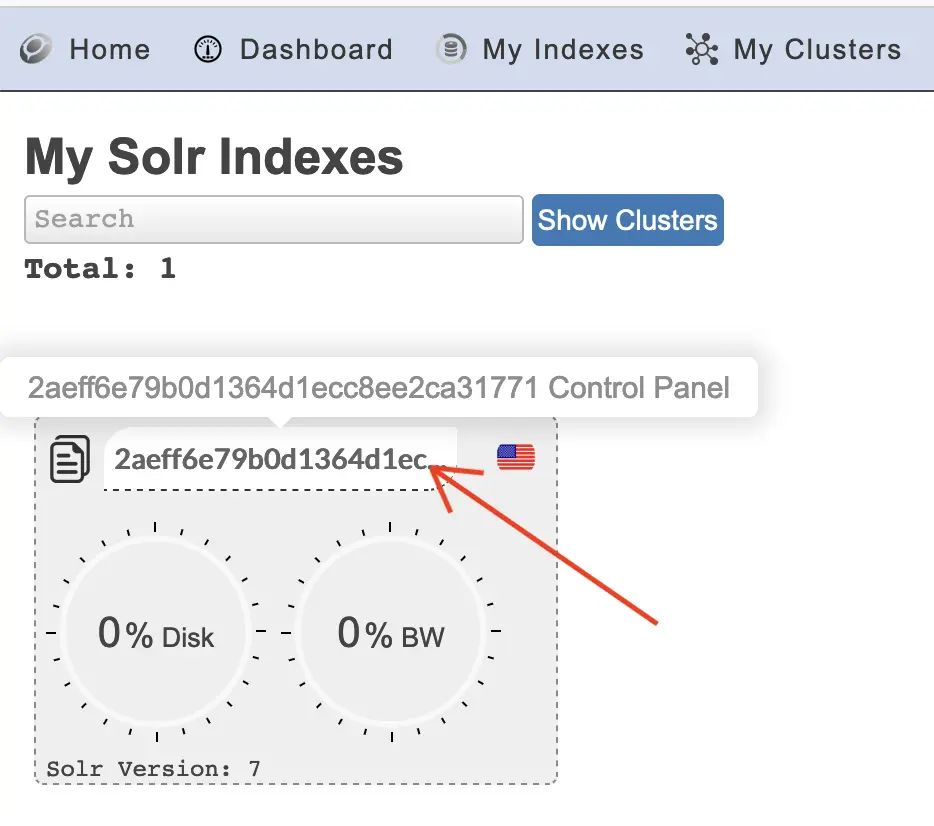This screenshot has height=826, width=934.
Task: Click the Dashboard gauge icon
Action: pyautogui.click(x=208, y=49)
